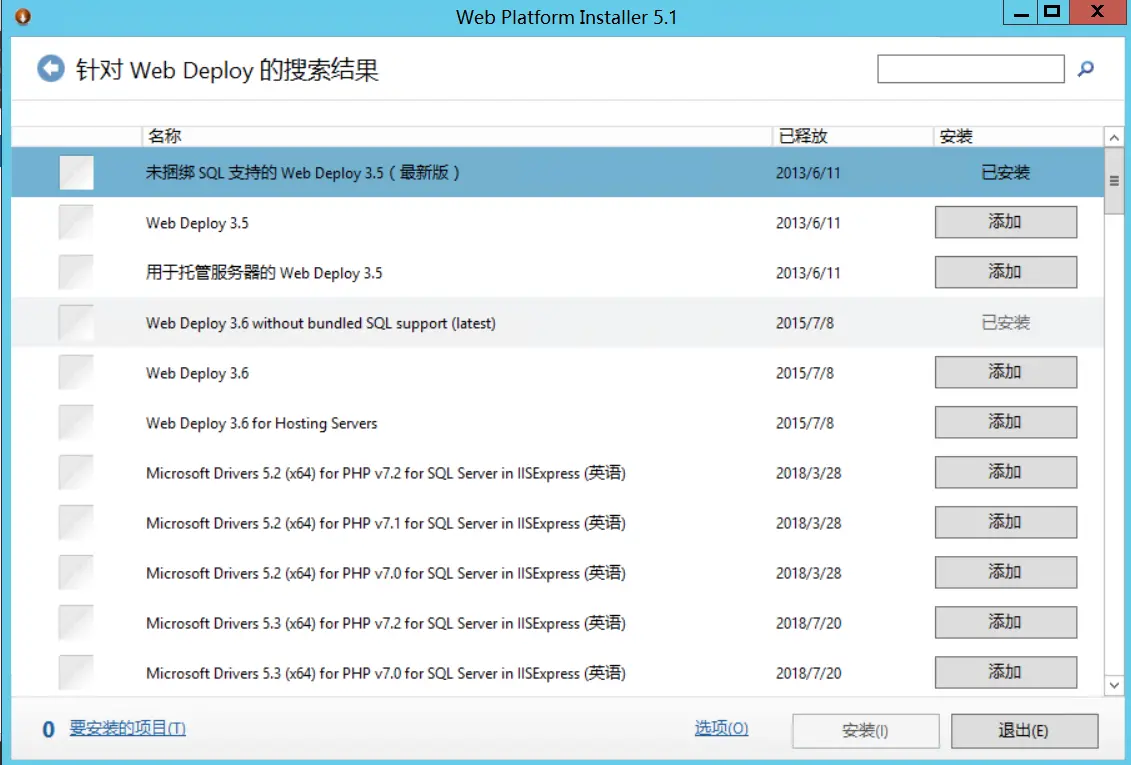This screenshot has width=1131, height=765.
Task: Click the 退出(E) exit button
Action: (1024, 731)
